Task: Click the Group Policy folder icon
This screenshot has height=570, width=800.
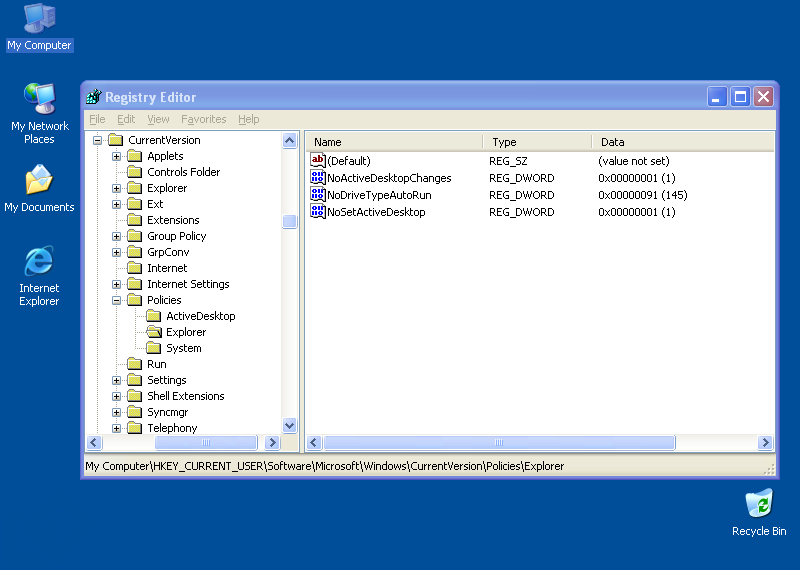Action: coord(135,236)
